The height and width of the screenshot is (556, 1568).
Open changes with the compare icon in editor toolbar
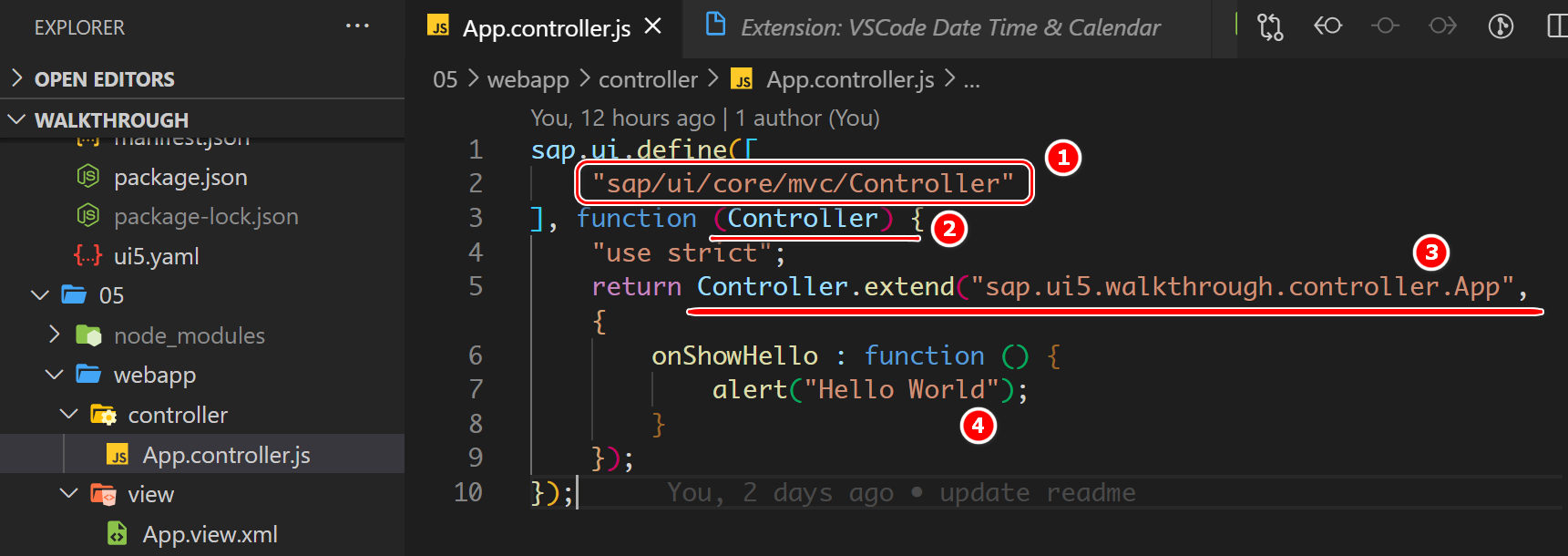point(1270,26)
